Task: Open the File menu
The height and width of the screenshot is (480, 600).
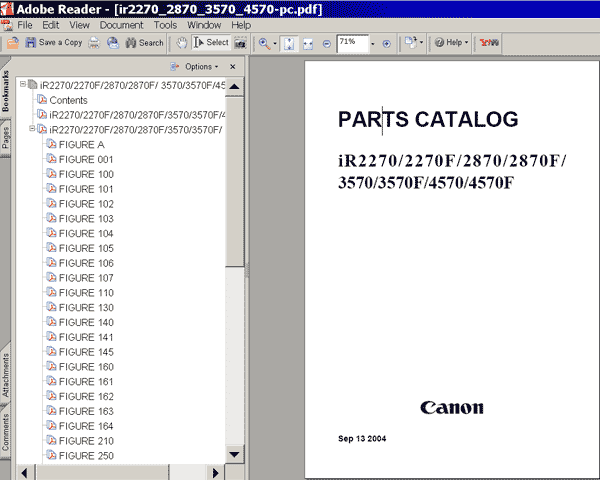Action: tap(25, 25)
